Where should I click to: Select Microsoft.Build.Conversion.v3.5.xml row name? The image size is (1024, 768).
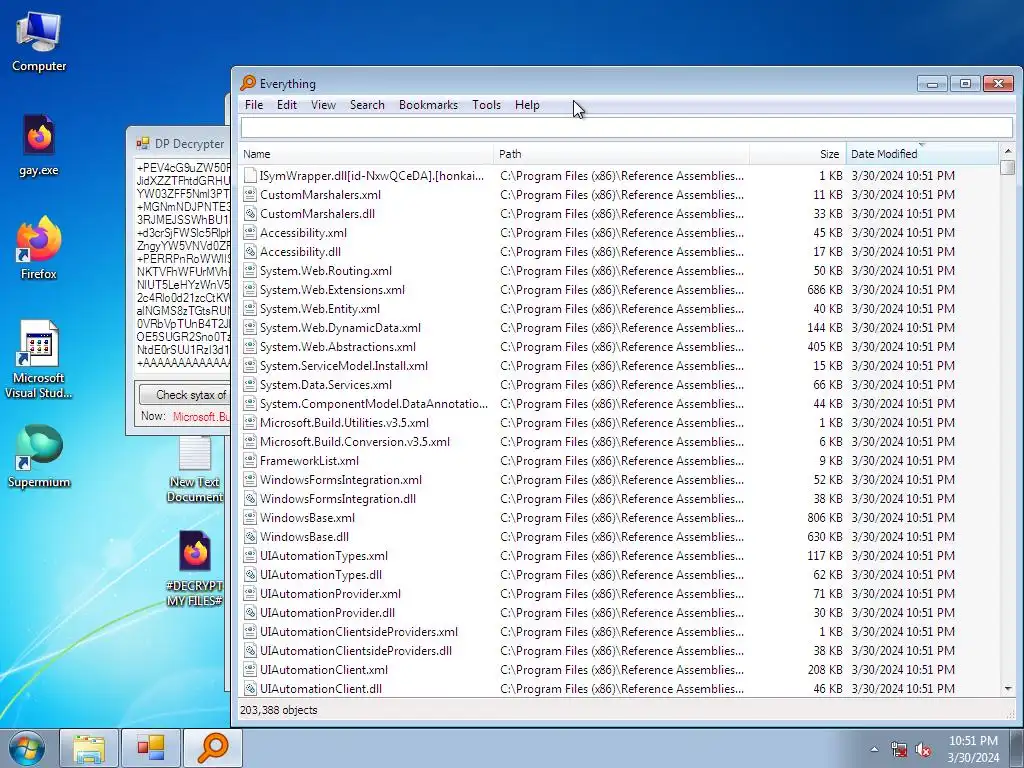tap(355, 441)
